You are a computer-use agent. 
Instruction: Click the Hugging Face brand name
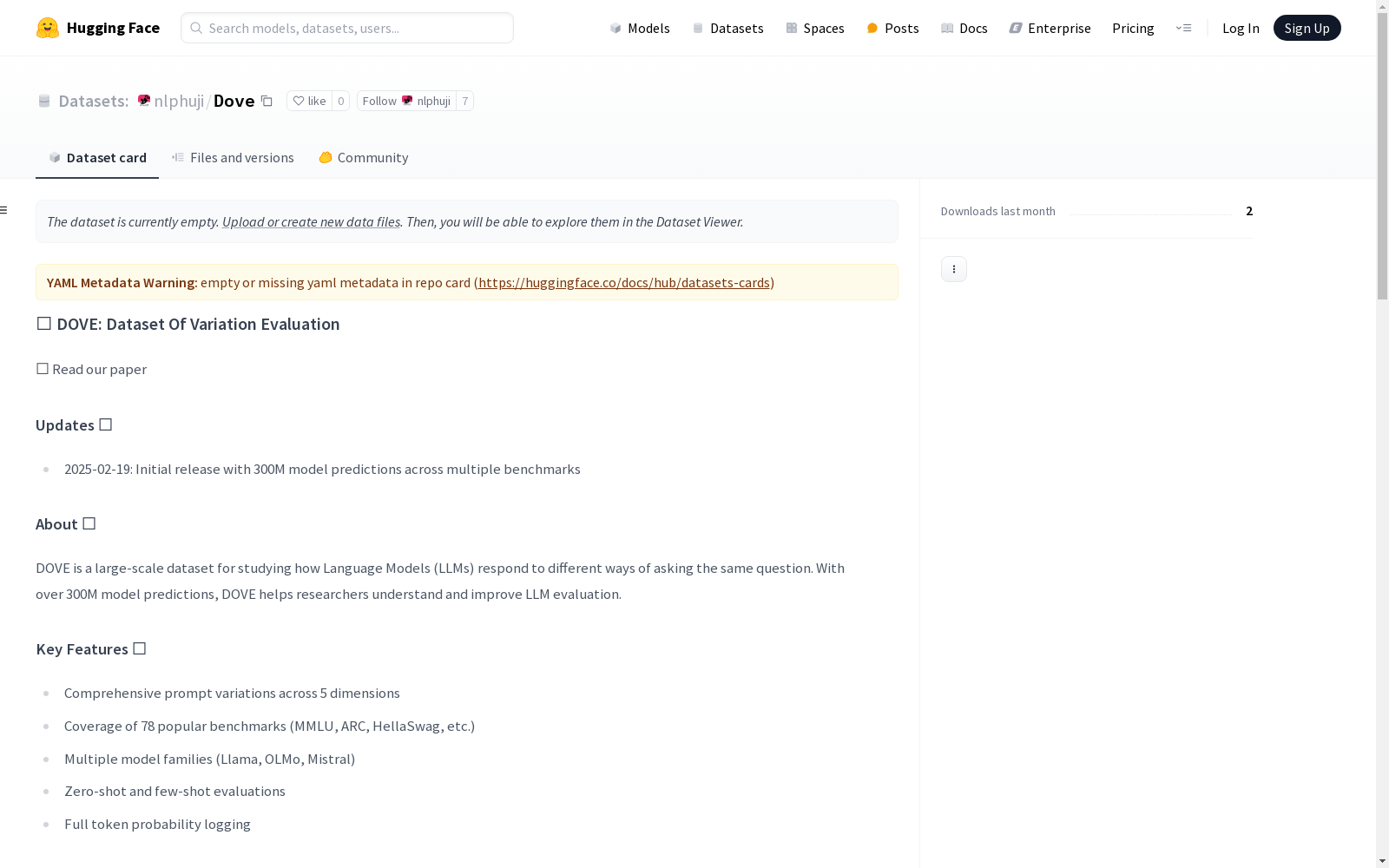113,28
